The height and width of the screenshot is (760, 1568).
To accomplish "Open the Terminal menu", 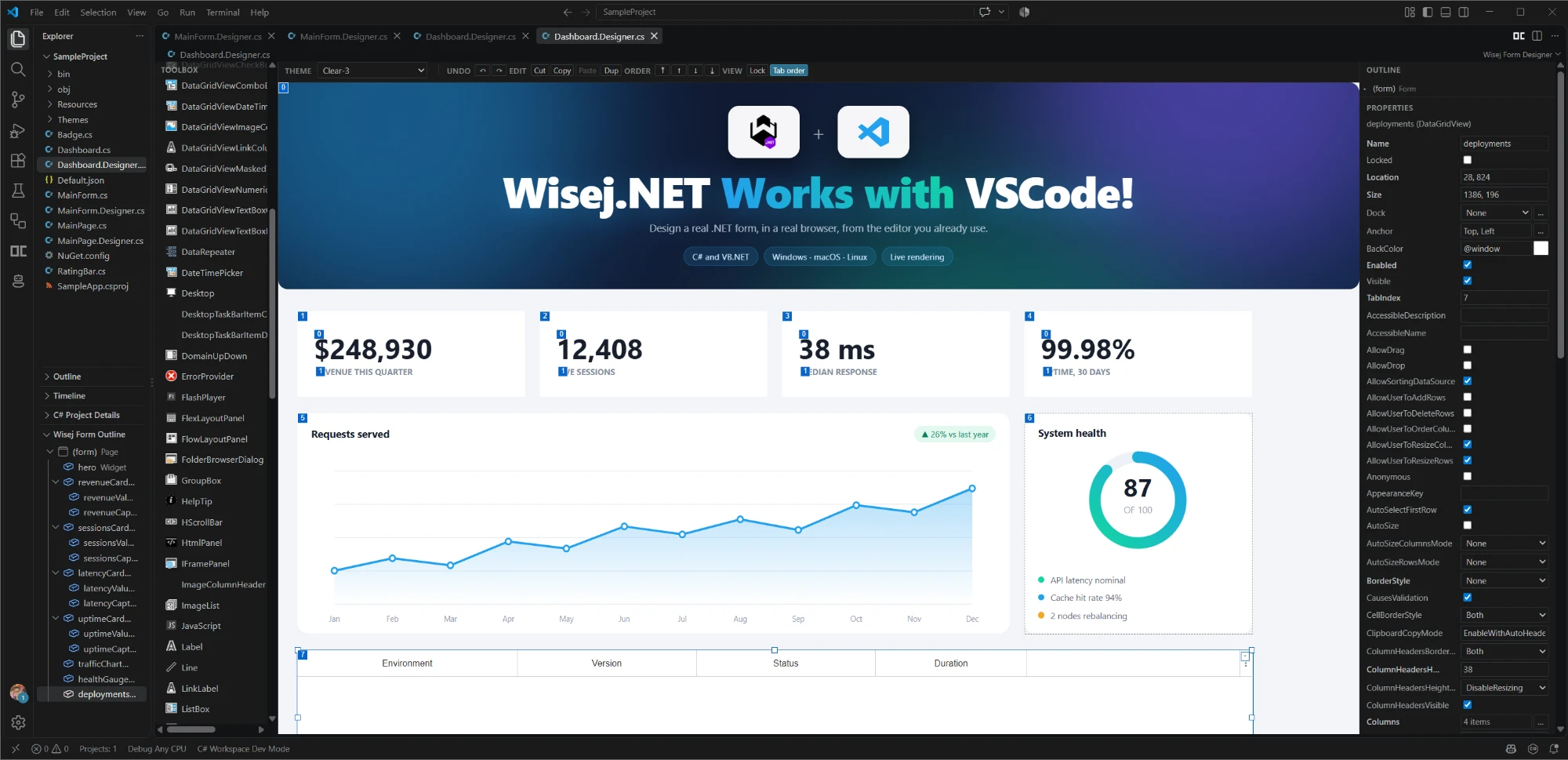I will click(x=223, y=13).
